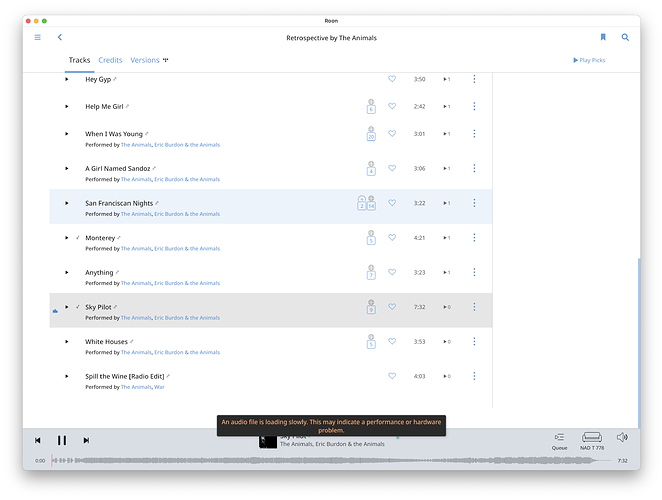Play the track Help Me Girl
Screen dimensions: 662x500
click(x=67, y=106)
